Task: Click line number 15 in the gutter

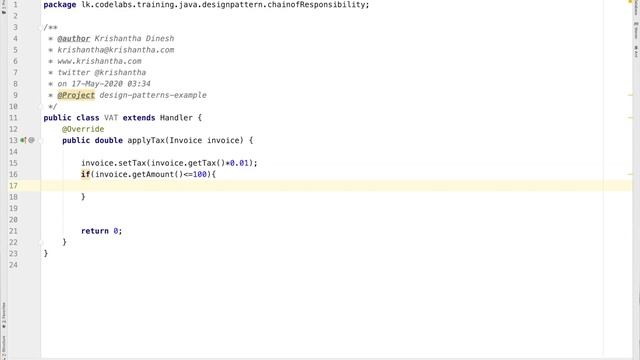Action: (x=13, y=163)
